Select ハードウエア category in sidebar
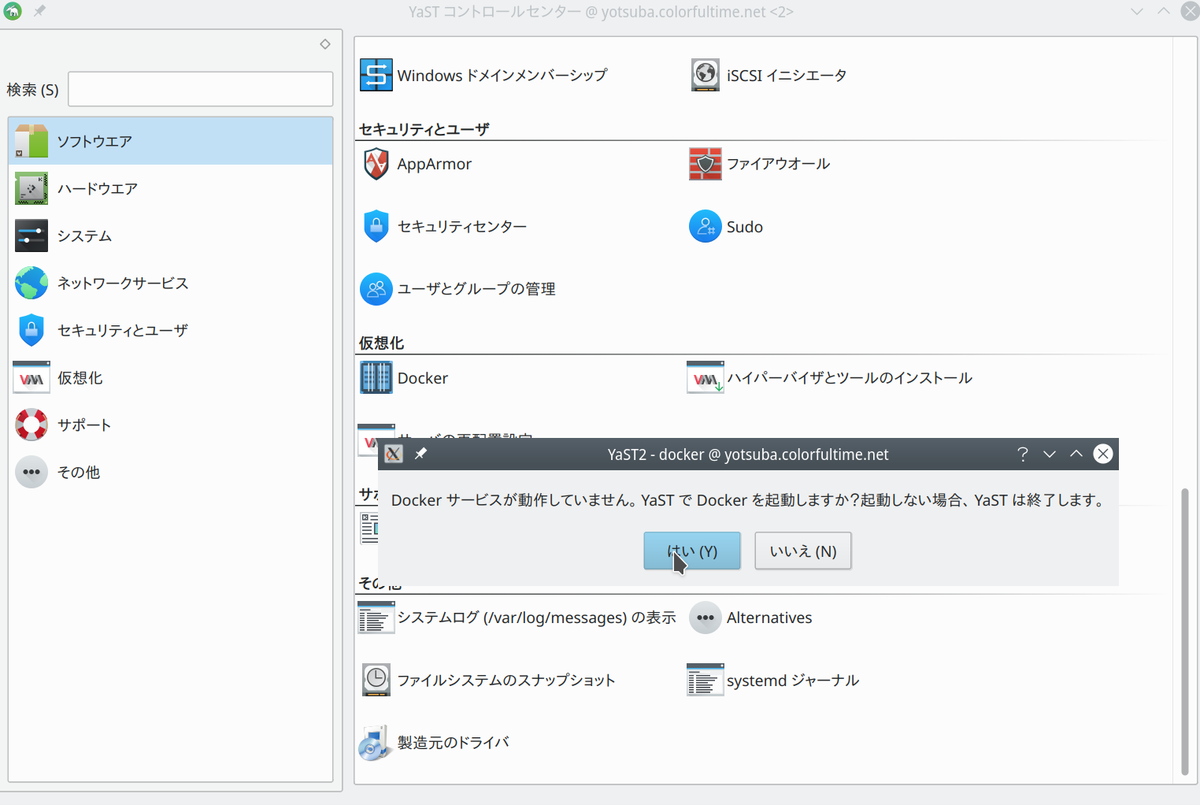1200x805 pixels. [170, 188]
